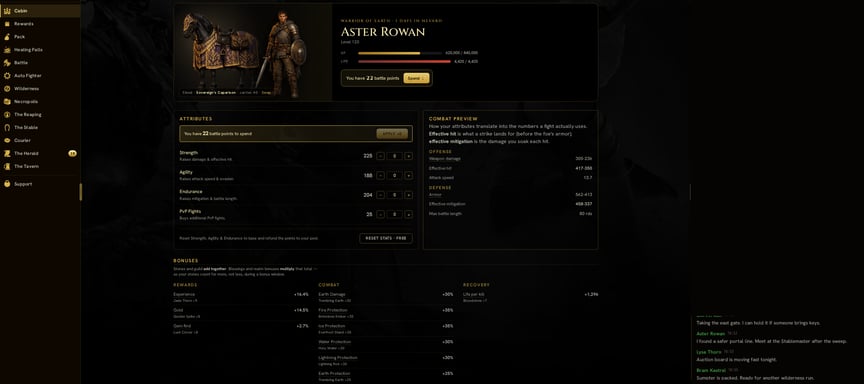Click the Ice Protection bonus row
Viewport: 864px width, 384px height.
point(386,329)
